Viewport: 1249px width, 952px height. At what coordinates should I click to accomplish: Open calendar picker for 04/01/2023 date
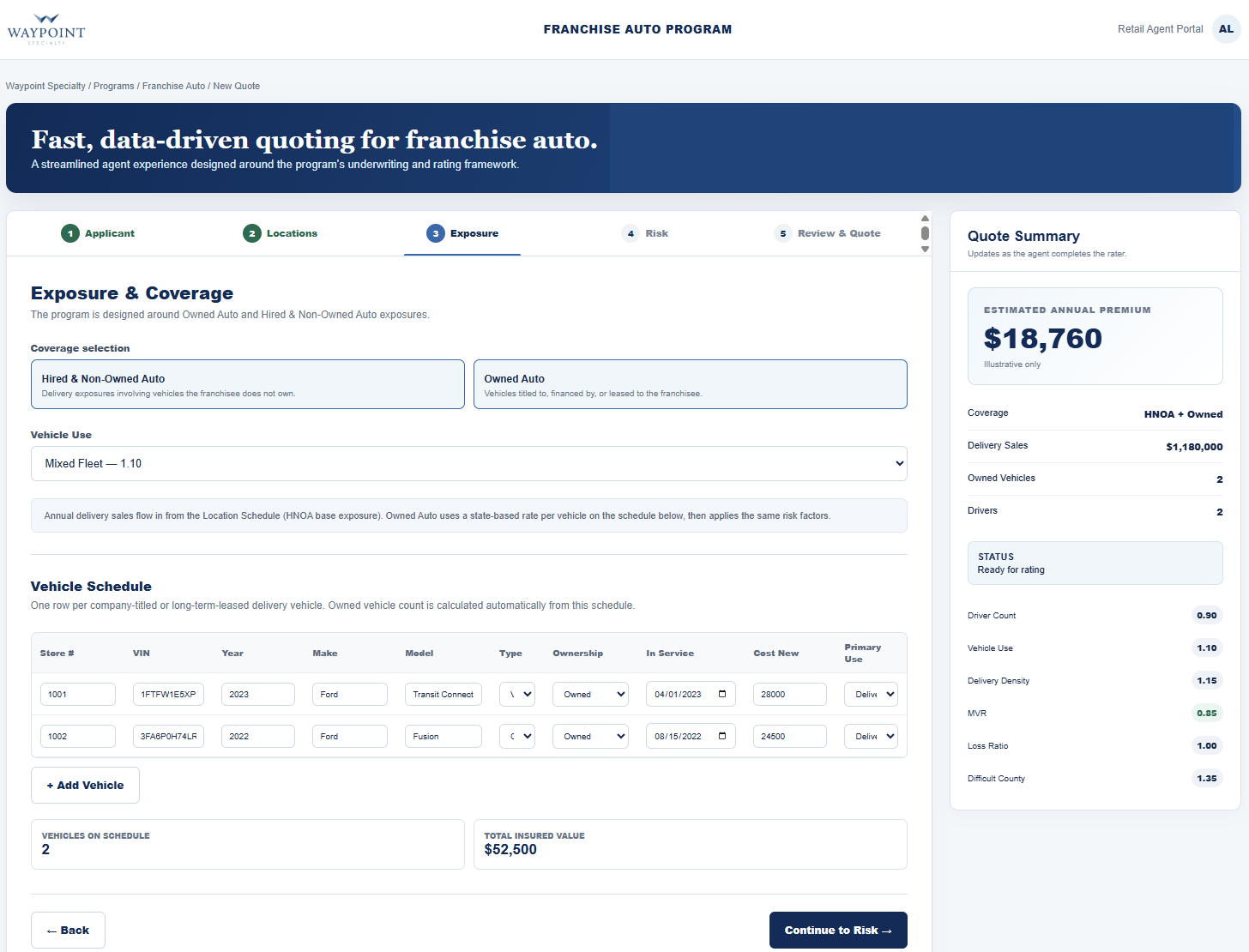722,694
